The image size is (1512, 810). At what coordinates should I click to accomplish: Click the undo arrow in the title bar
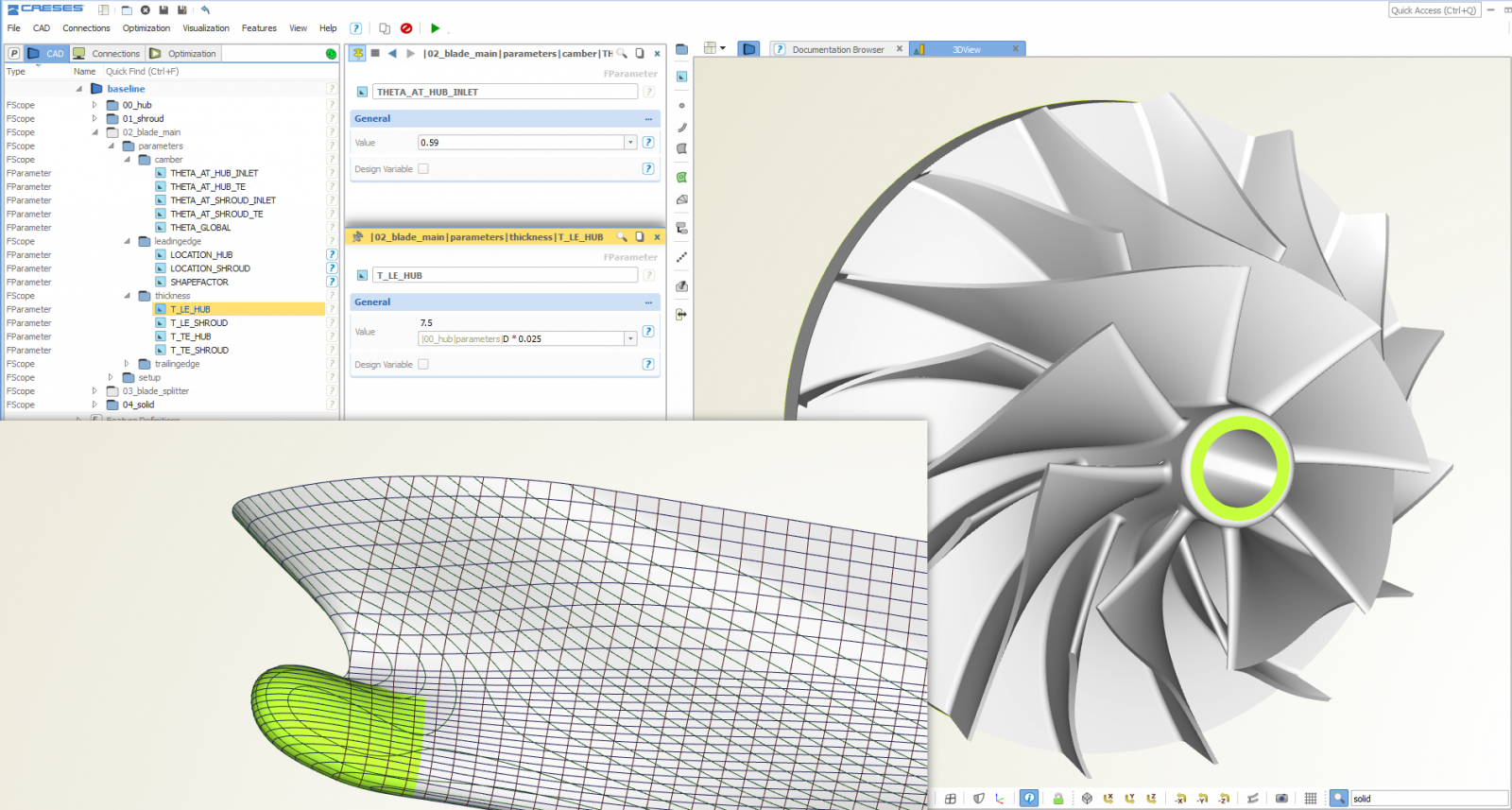(205, 10)
